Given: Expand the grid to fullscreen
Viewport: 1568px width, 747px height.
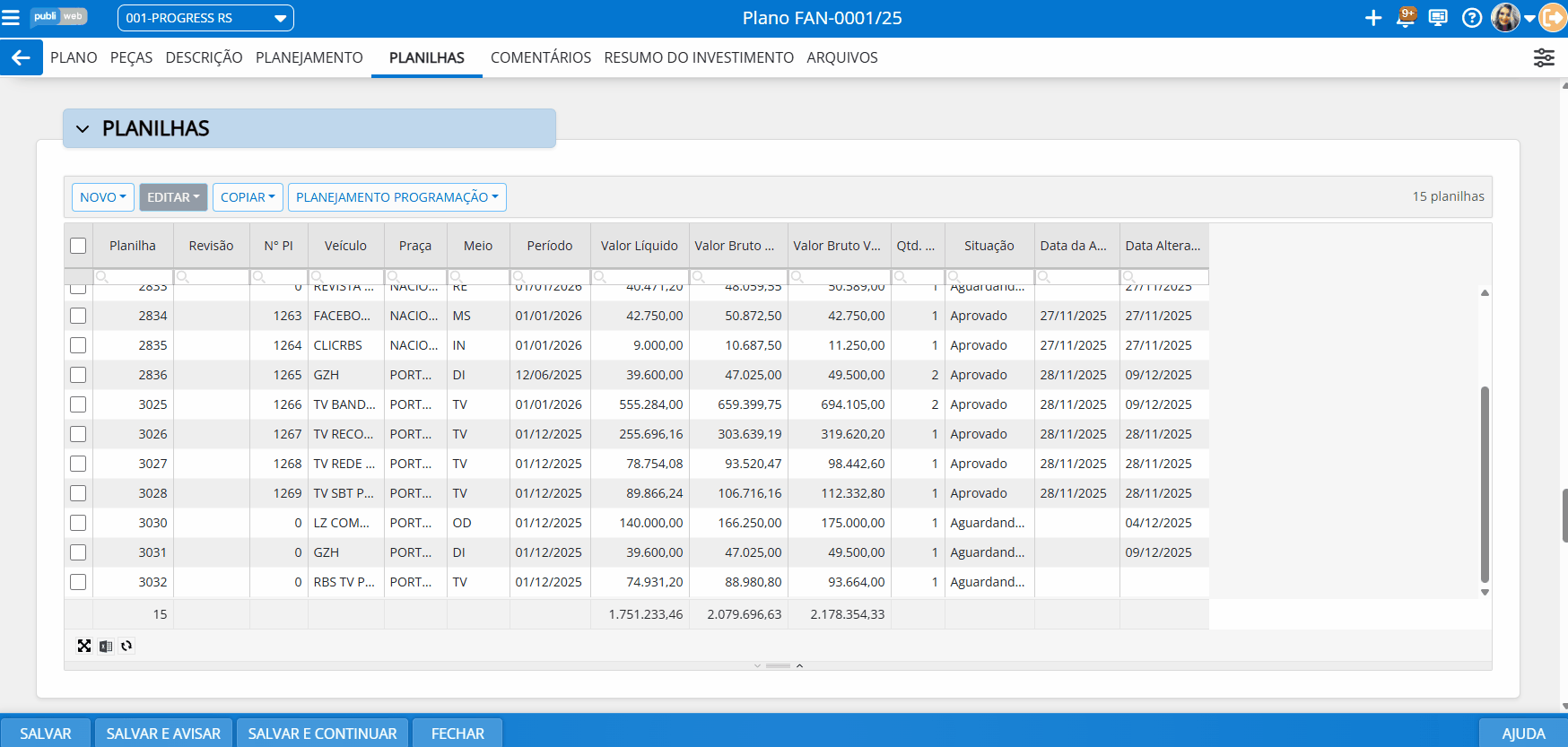Looking at the screenshot, I should pos(84,646).
